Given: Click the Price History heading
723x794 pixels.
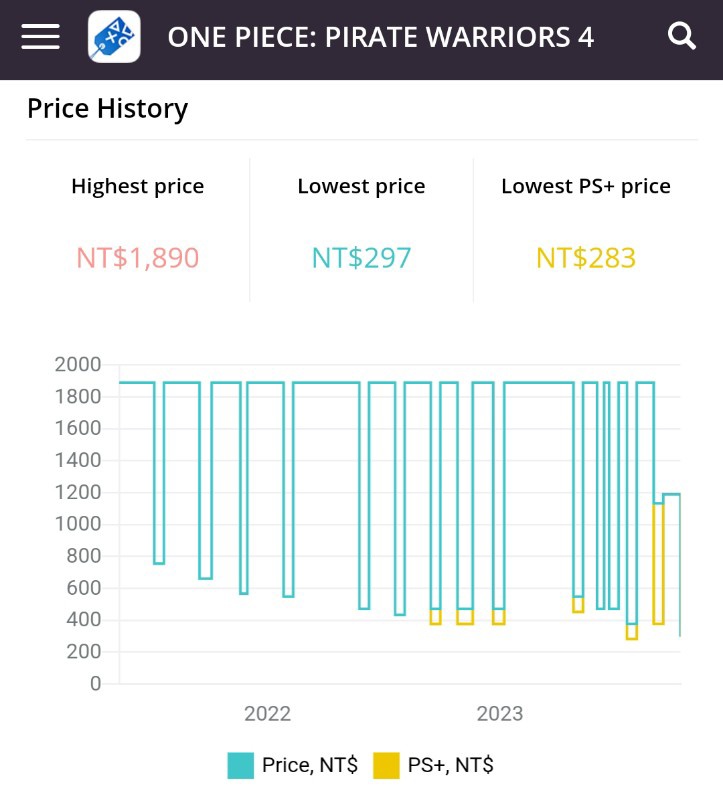Looking at the screenshot, I should click(107, 108).
